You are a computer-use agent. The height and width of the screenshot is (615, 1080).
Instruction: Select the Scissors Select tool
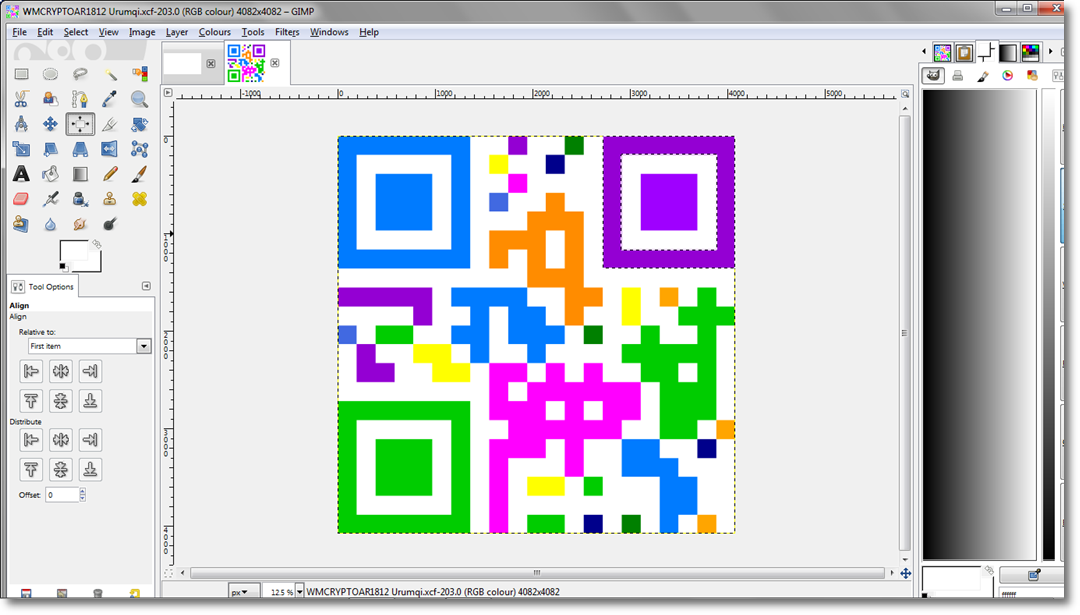pyautogui.click(x=21, y=99)
